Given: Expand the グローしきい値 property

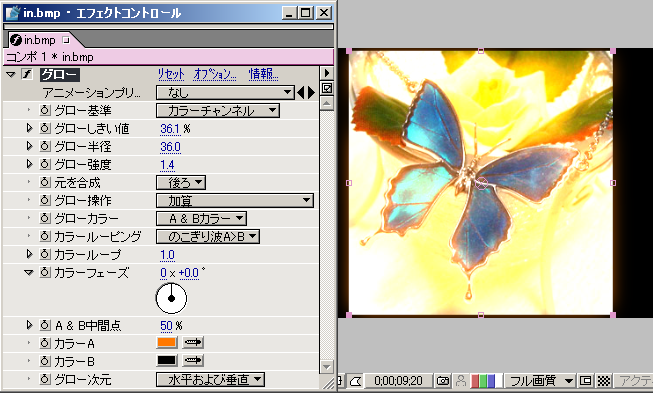Looking at the screenshot, I should click(x=29, y=128).
